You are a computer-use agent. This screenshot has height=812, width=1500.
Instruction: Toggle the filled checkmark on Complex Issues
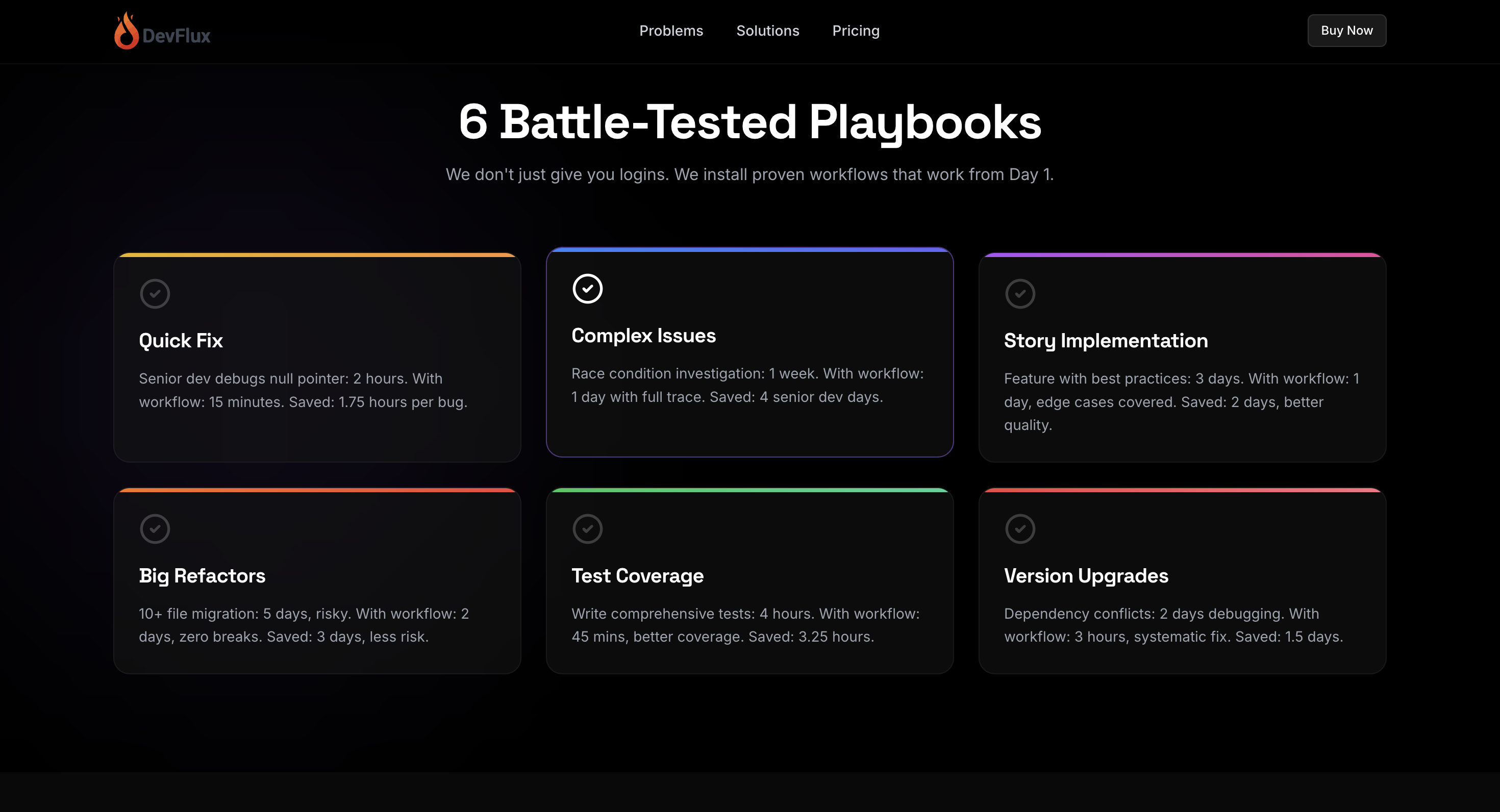coord(588,288)
